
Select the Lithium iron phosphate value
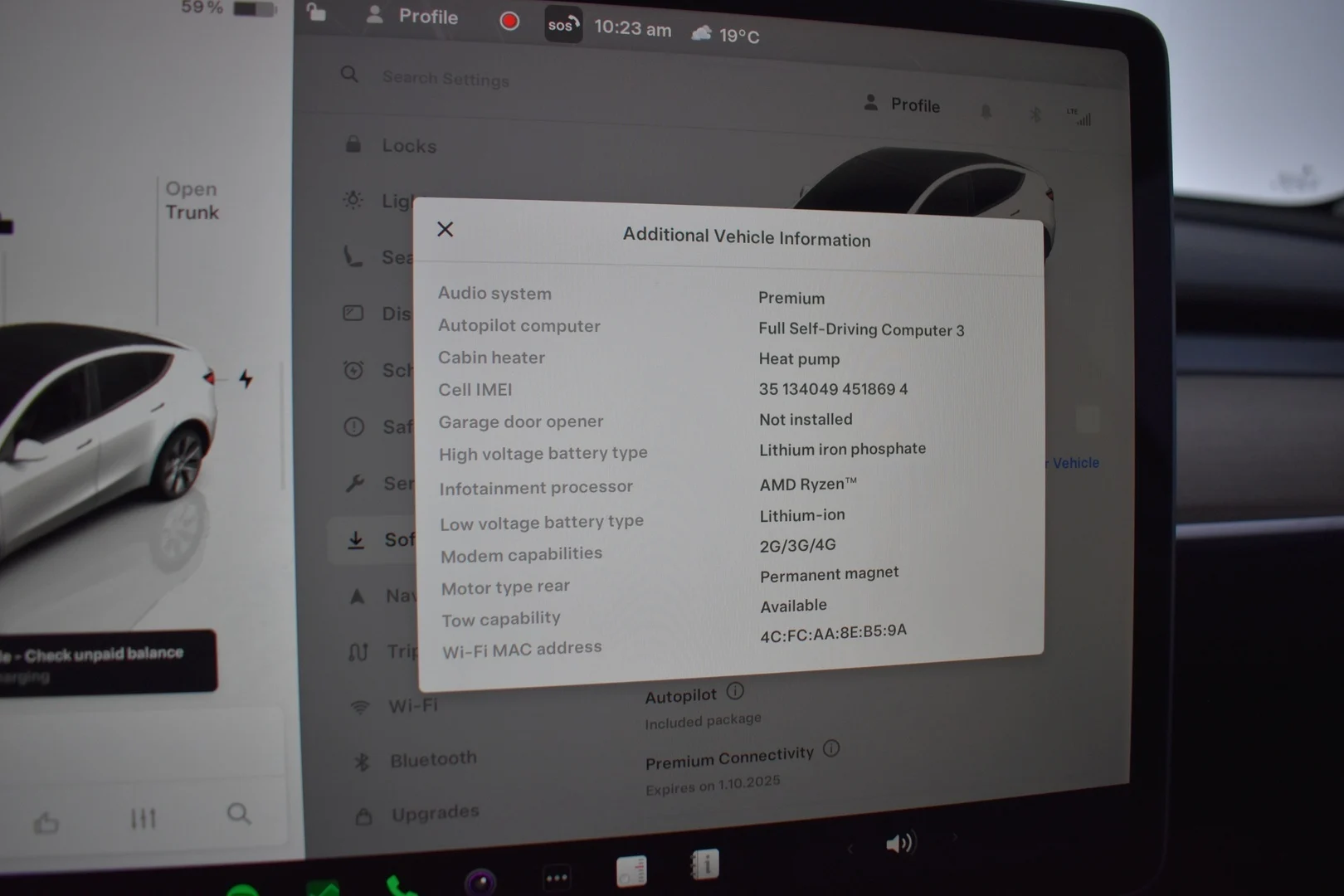(842, 449)
